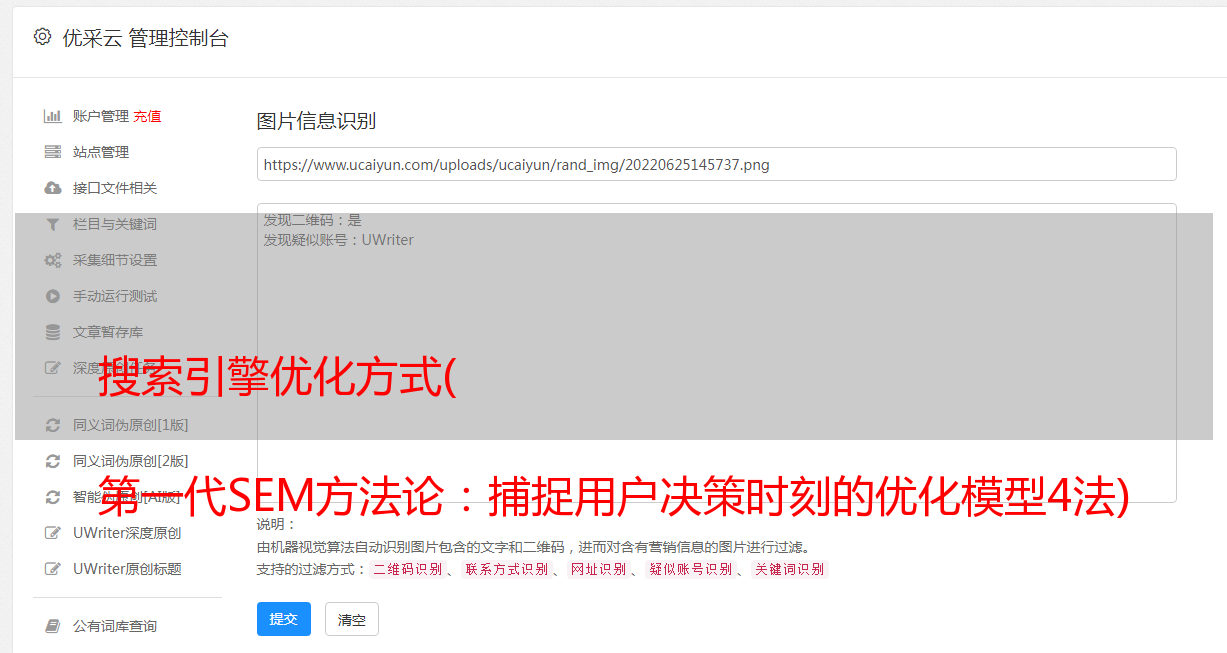Select the 同义词伪原创[1版] menu item
This screenshot has height=653, width=1227.
click(x=130, y=425)
